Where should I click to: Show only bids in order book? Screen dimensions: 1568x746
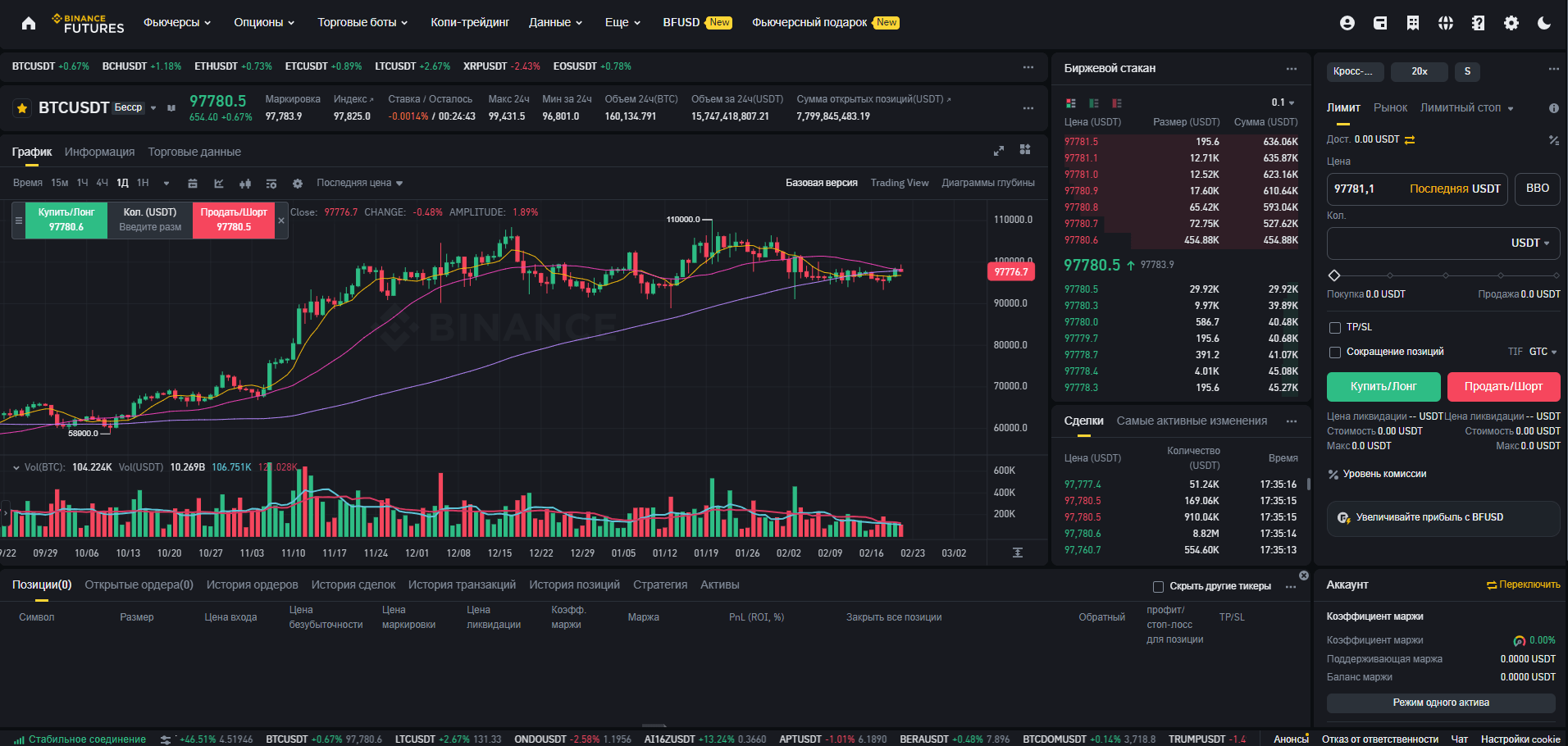pyautogui.click(x=1094, y=103)
